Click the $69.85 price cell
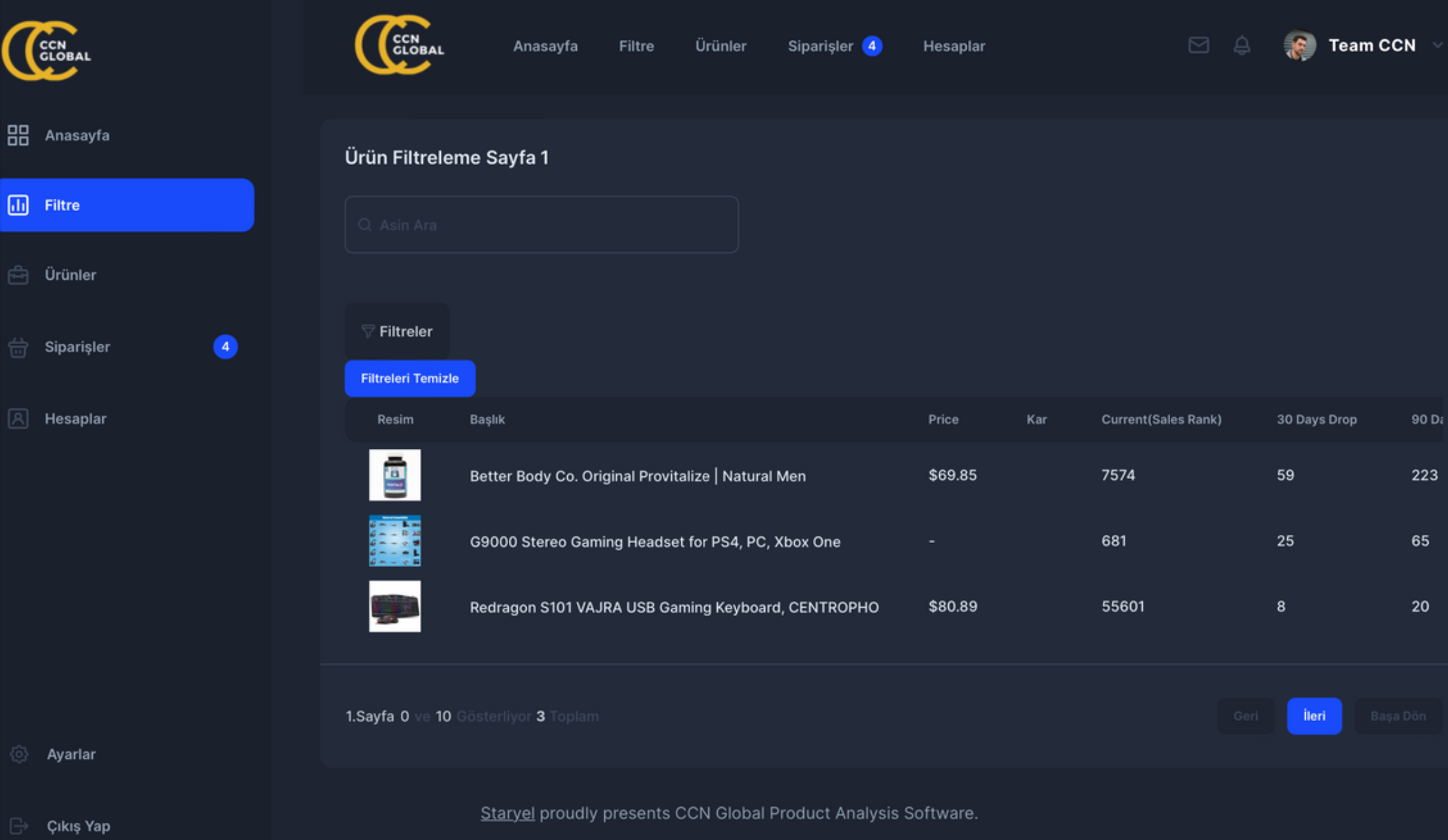The image size is (1448, 840). coord(952,475)
